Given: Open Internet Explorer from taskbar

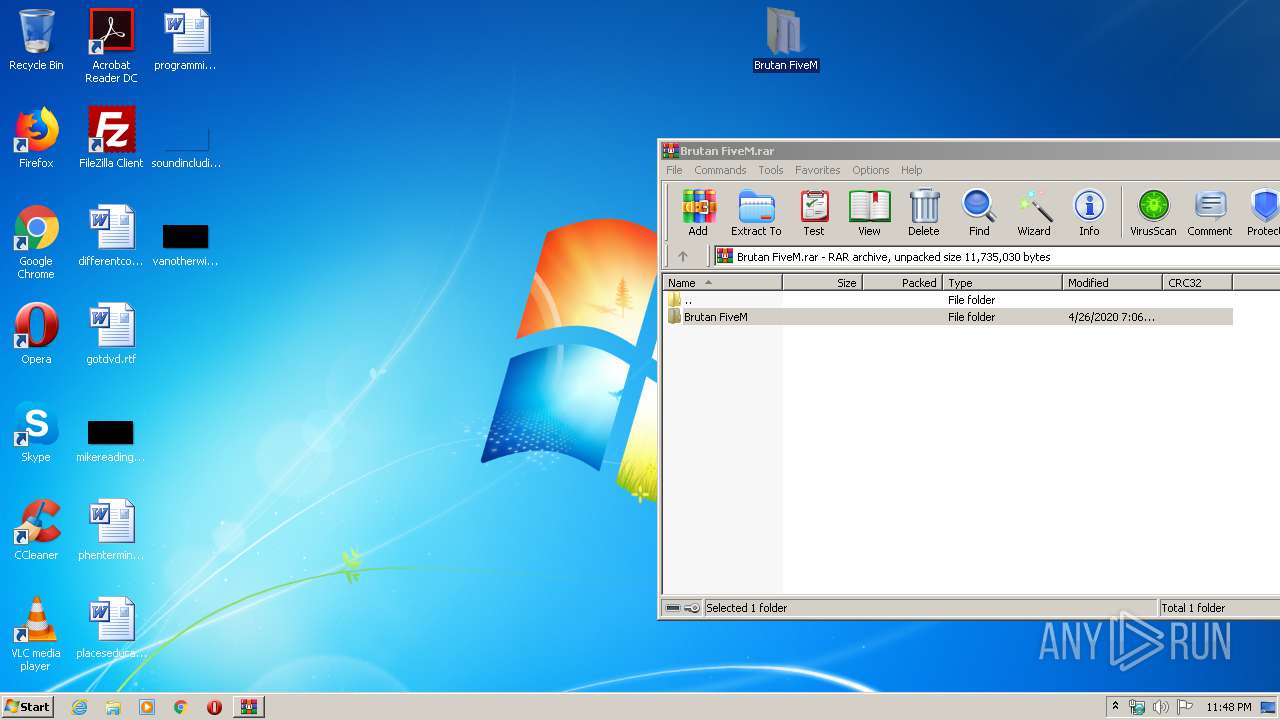Looking at the screenshot, I should 79,707.
